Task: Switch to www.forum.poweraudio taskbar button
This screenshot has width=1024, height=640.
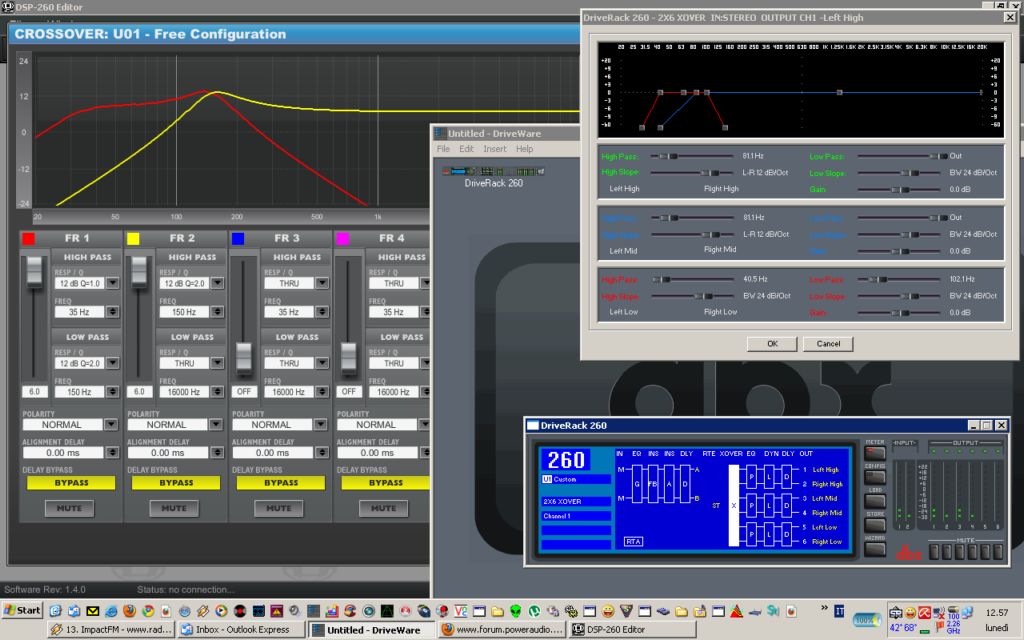Action: 502,630
